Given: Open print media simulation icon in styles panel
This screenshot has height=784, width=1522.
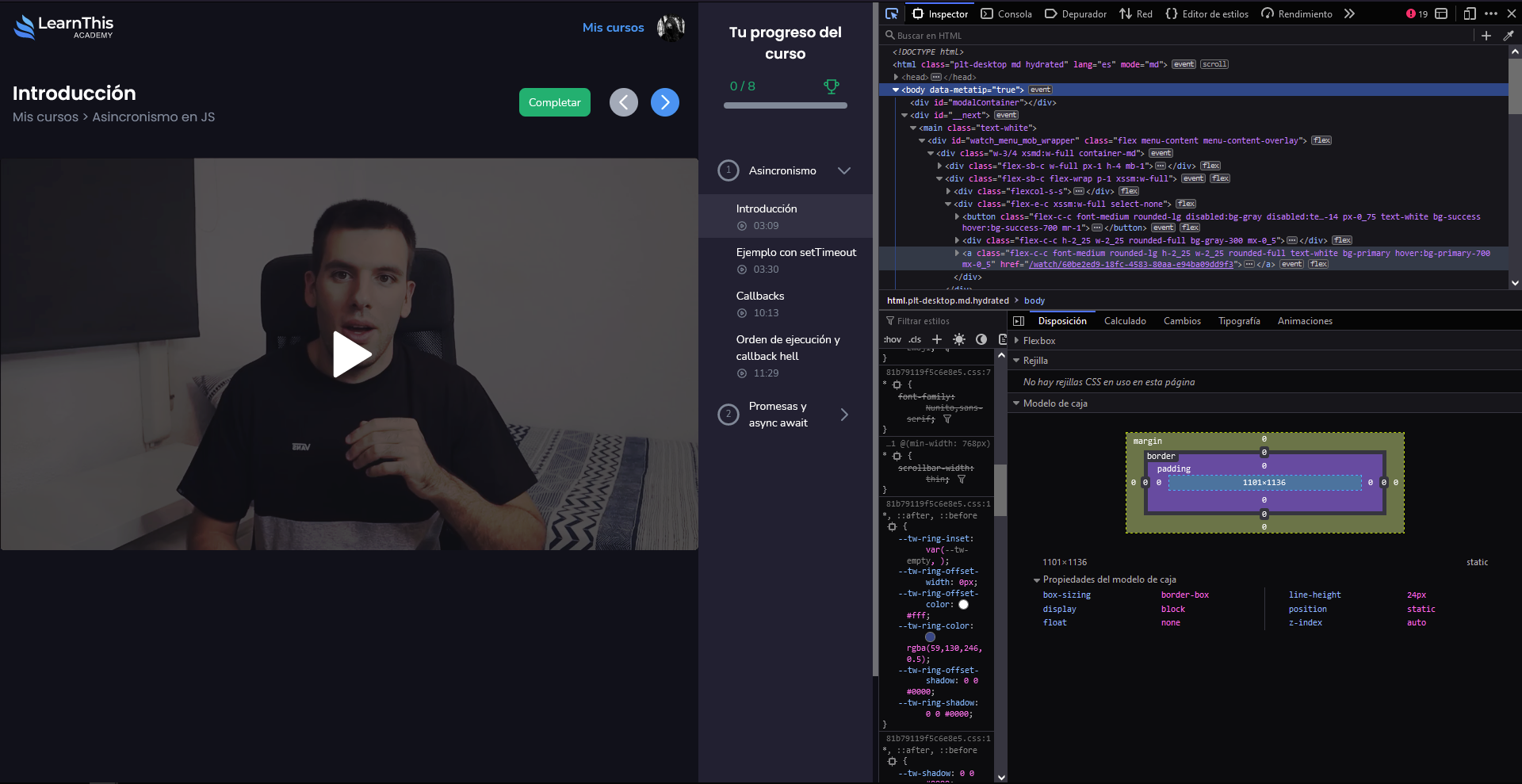Looking at the screenshot, I should point(1003,339).
